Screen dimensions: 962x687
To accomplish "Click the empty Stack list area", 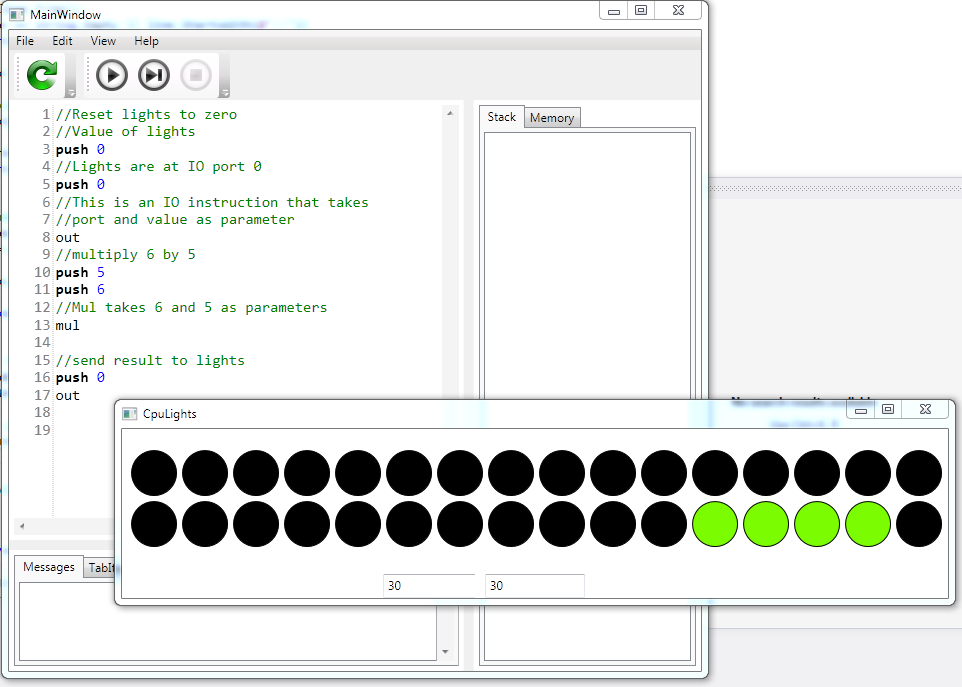I will click(587, 265).
